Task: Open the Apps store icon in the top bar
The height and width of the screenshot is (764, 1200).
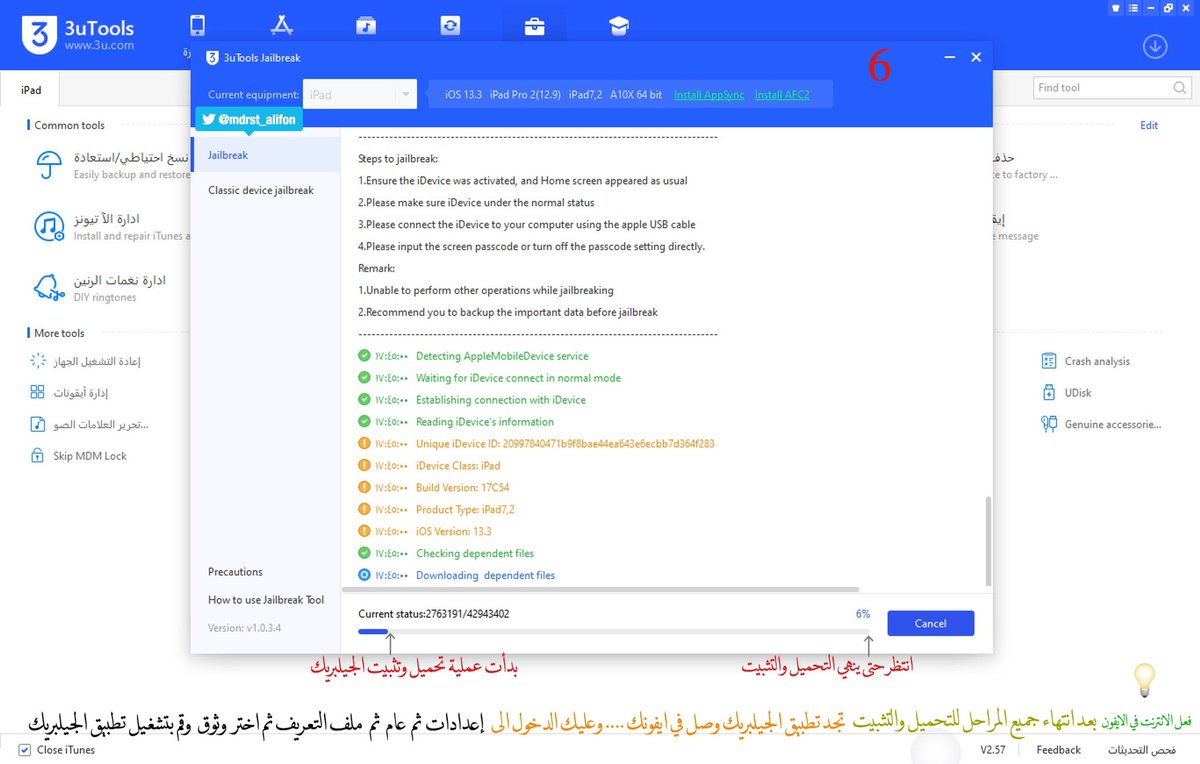Action: (x=282, y=26)
